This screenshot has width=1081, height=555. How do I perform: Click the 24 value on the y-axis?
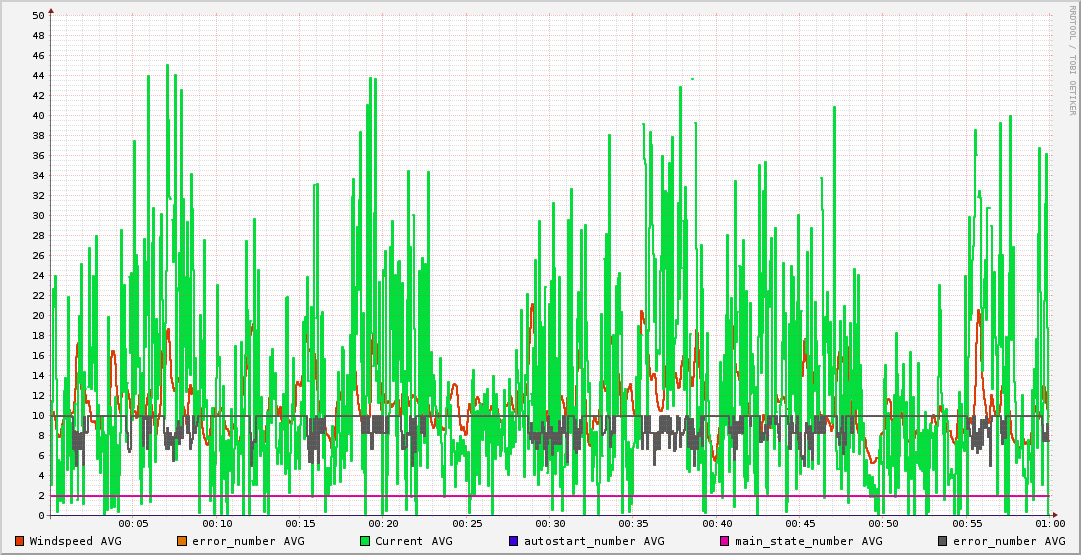(x=38, y=275)
